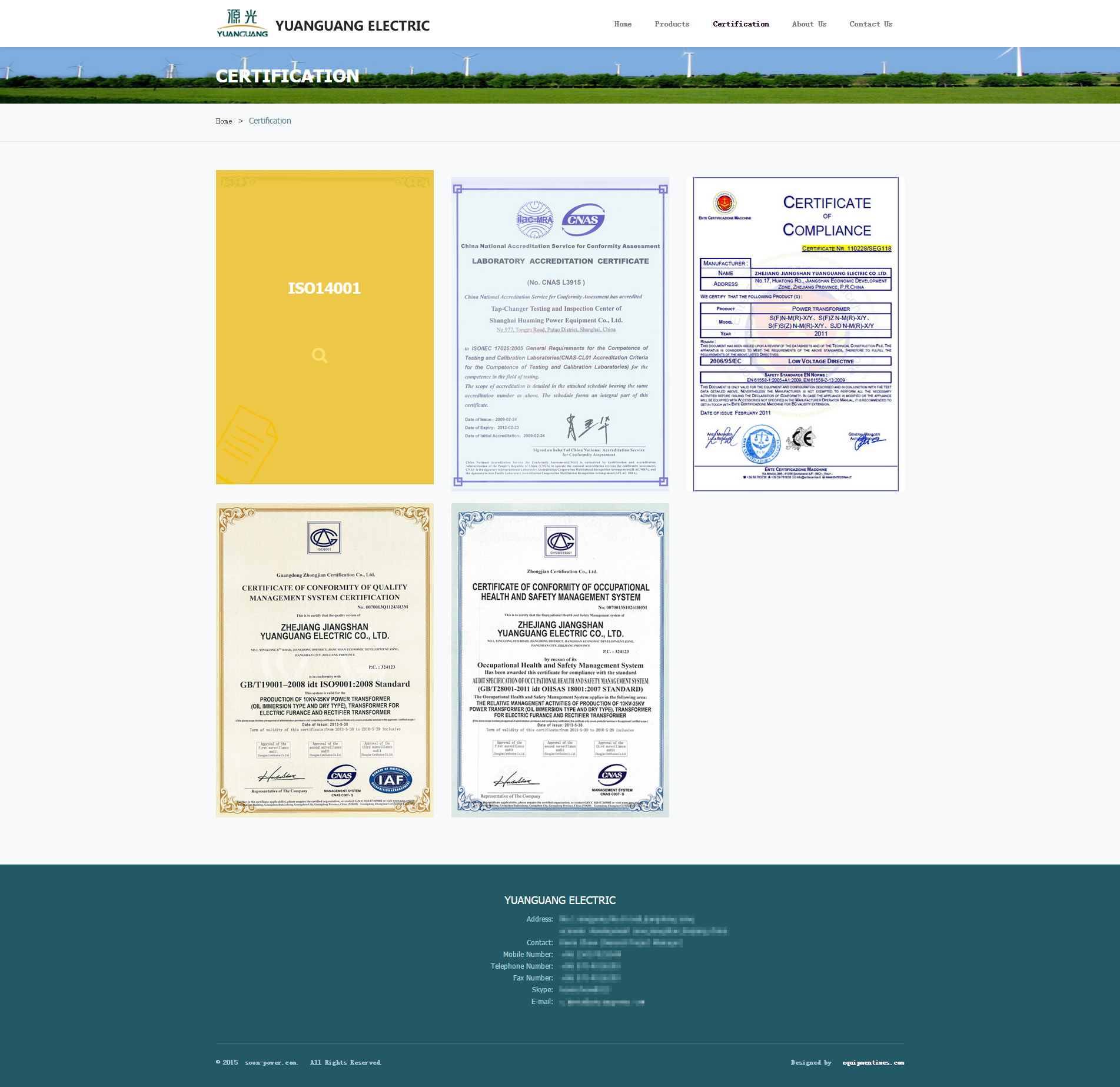This screenshot has width=1120, height=1087.
Task: Enlarge the ISO9001 quality management certificate
Action: (x=324, y=660)
